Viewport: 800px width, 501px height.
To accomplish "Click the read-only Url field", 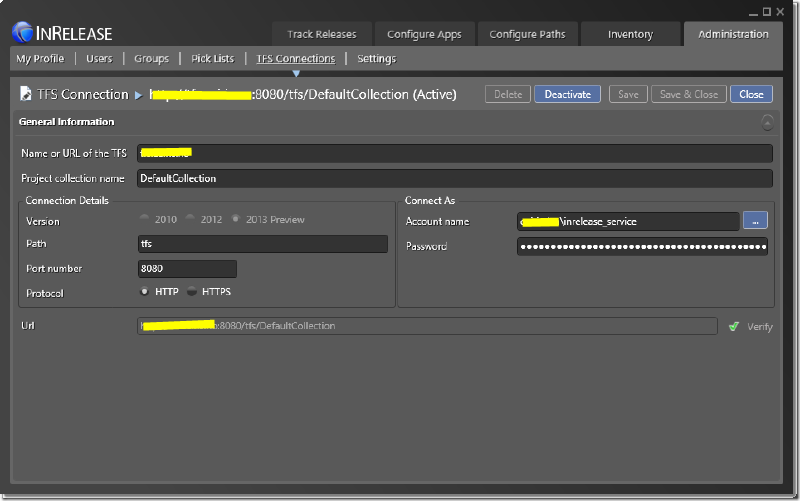I will point(428,326).
